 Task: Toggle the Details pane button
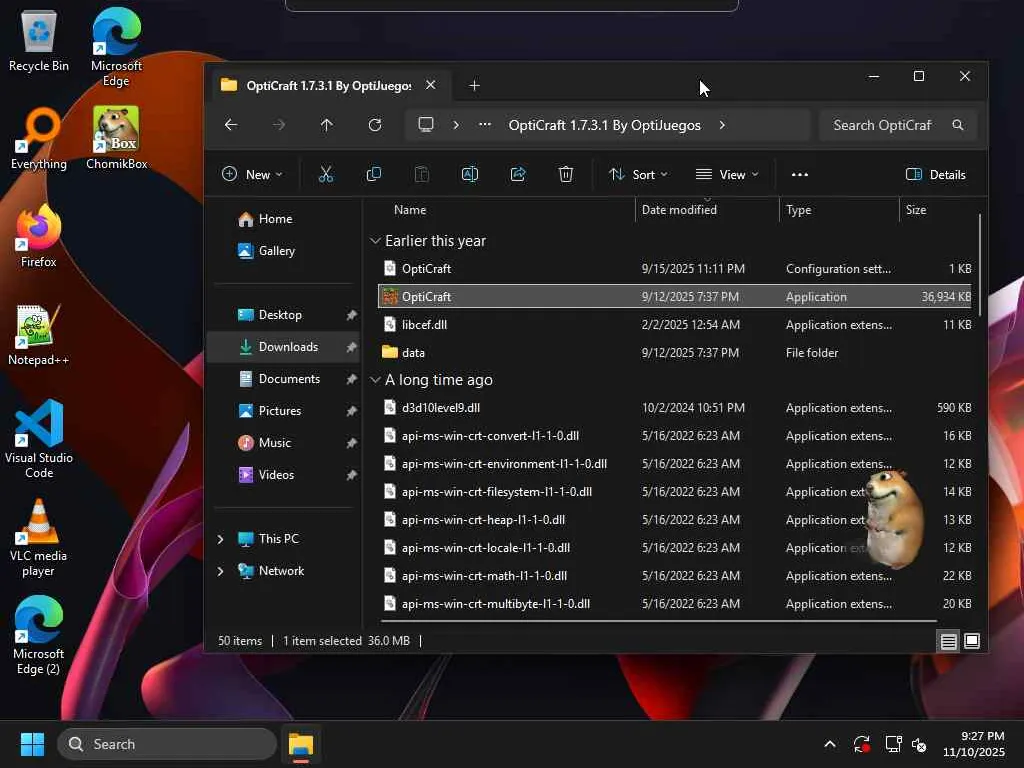pos(935,174)
